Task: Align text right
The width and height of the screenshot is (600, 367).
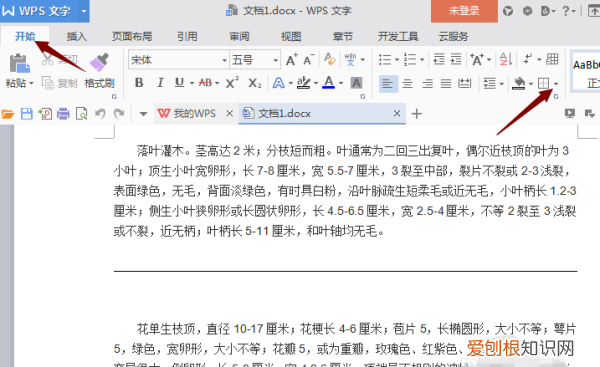Action: [427, 83]
